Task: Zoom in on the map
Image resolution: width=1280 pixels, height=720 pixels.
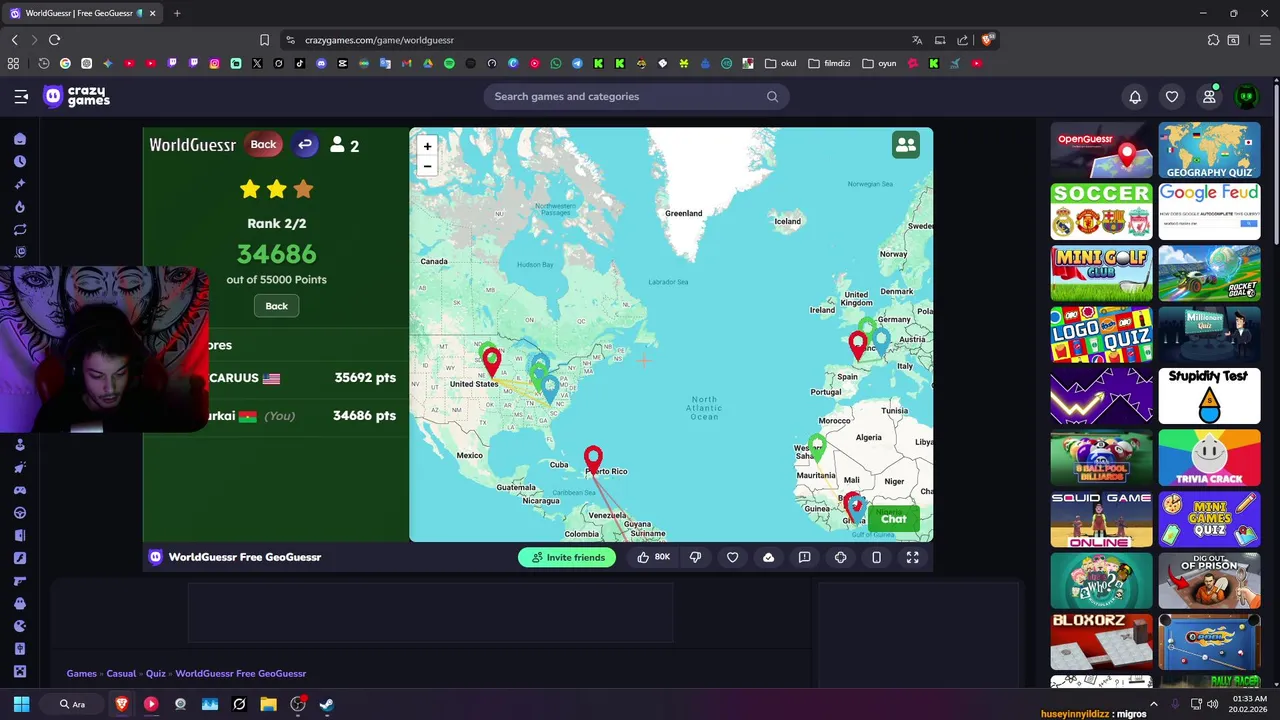Action: coord(427,146)
